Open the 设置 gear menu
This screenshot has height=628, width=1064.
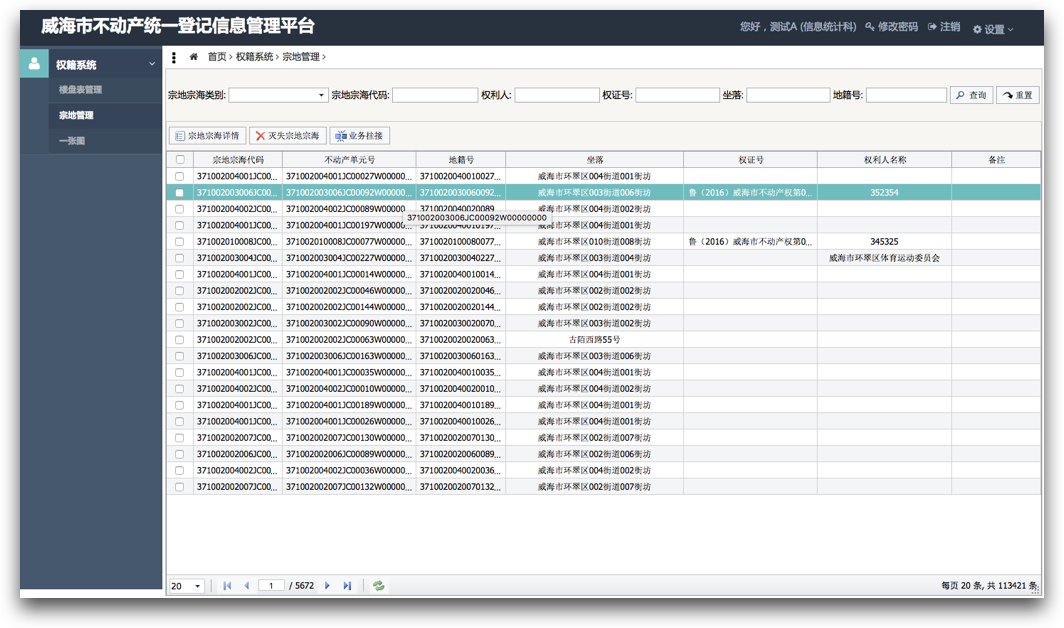(993, 29)
